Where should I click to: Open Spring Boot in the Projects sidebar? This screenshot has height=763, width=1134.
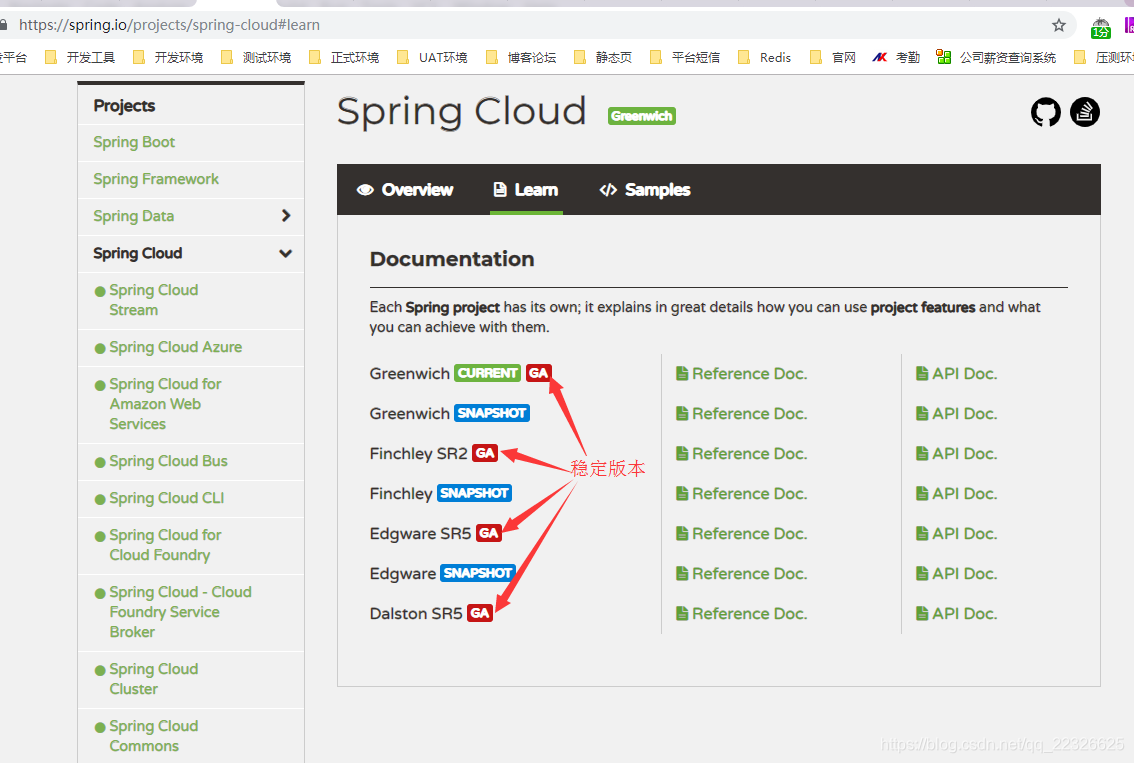coord(134,142)
